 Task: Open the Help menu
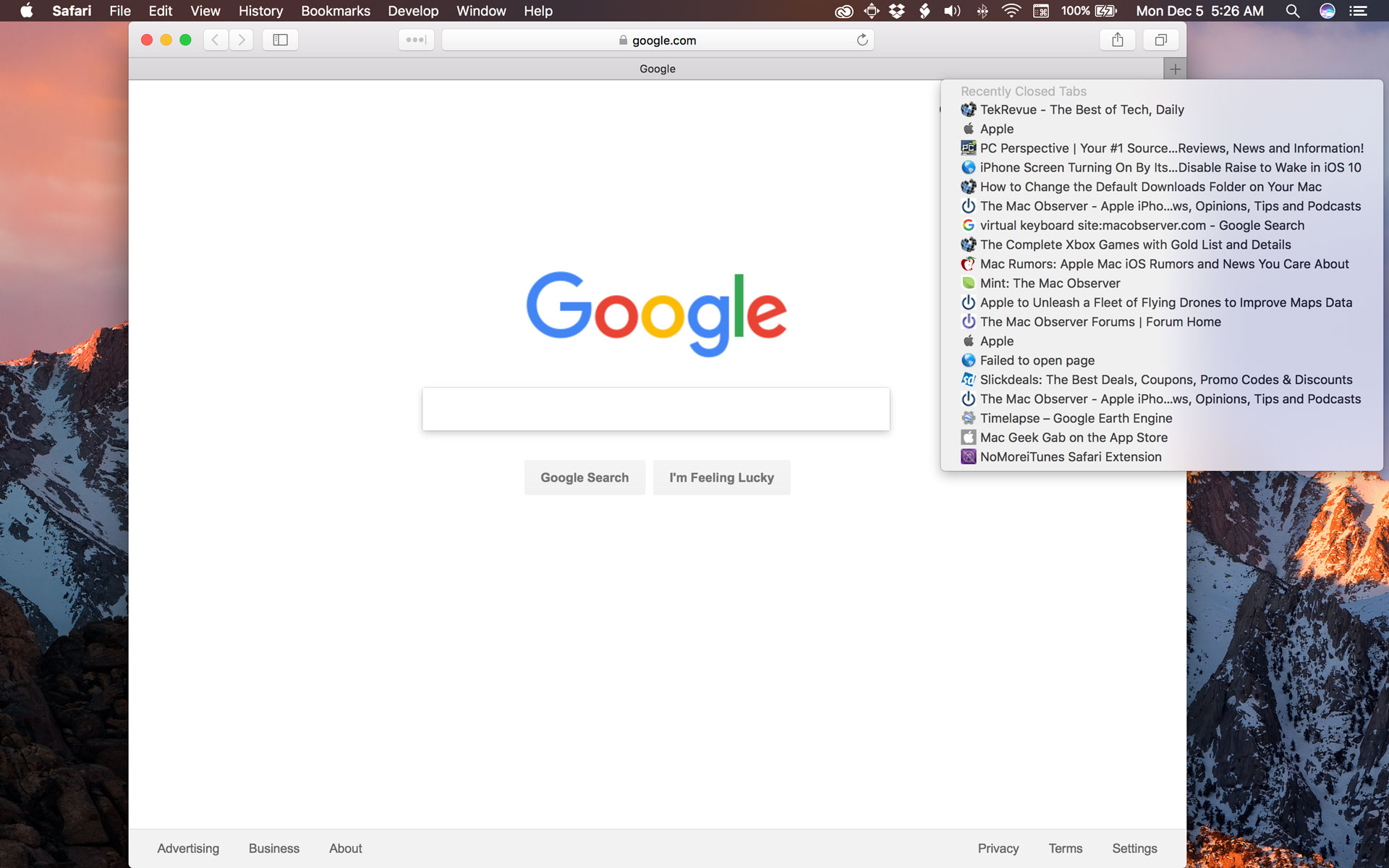538,11
